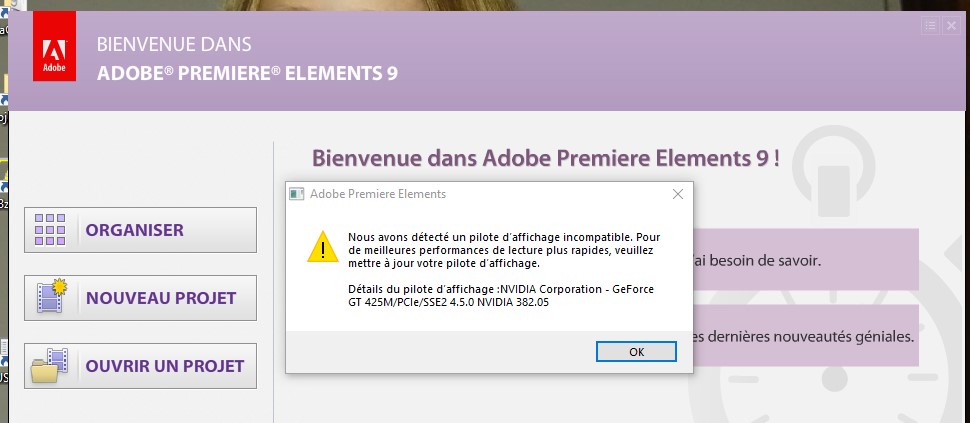This screenshot has width=970, height=423.
Task: Click the dialog title bar text
Action: tap(378, 194)
